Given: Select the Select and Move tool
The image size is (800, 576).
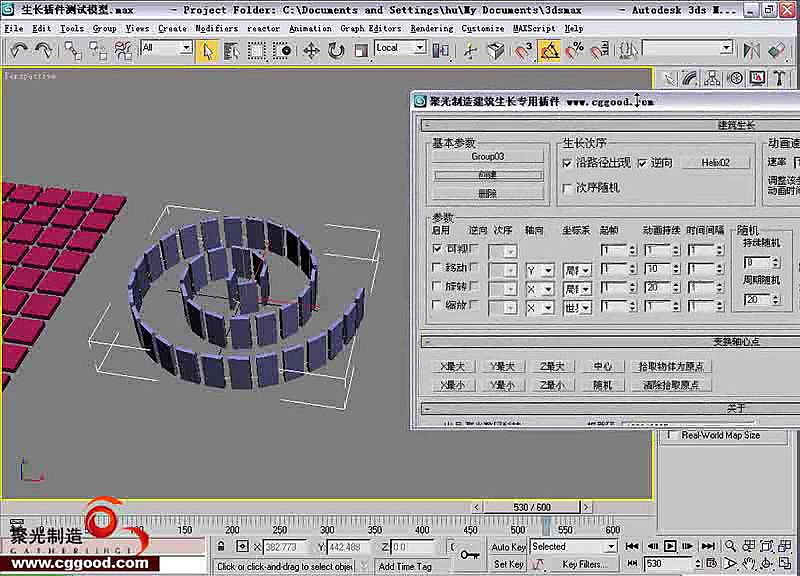Looking at the screenshot, I should pyautogui.click(x=312, y=51).
